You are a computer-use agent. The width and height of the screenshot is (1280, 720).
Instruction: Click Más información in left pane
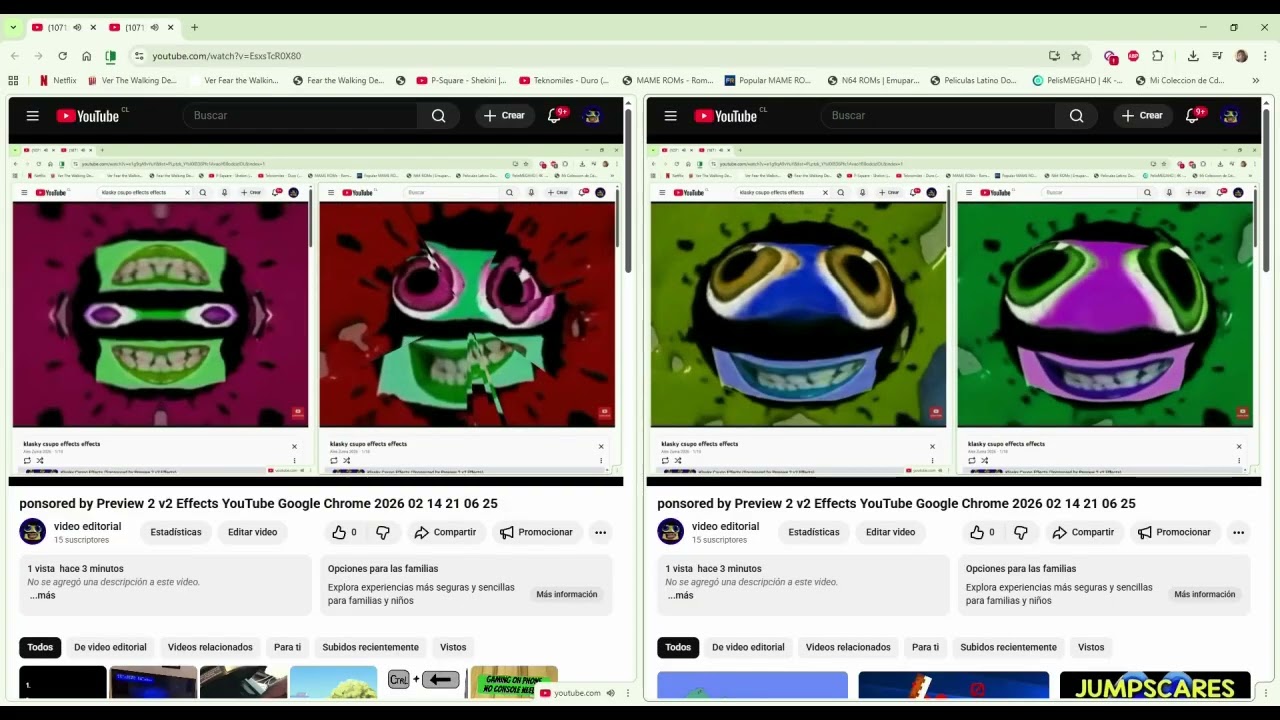pyautogui.click(x=567, y=594)
